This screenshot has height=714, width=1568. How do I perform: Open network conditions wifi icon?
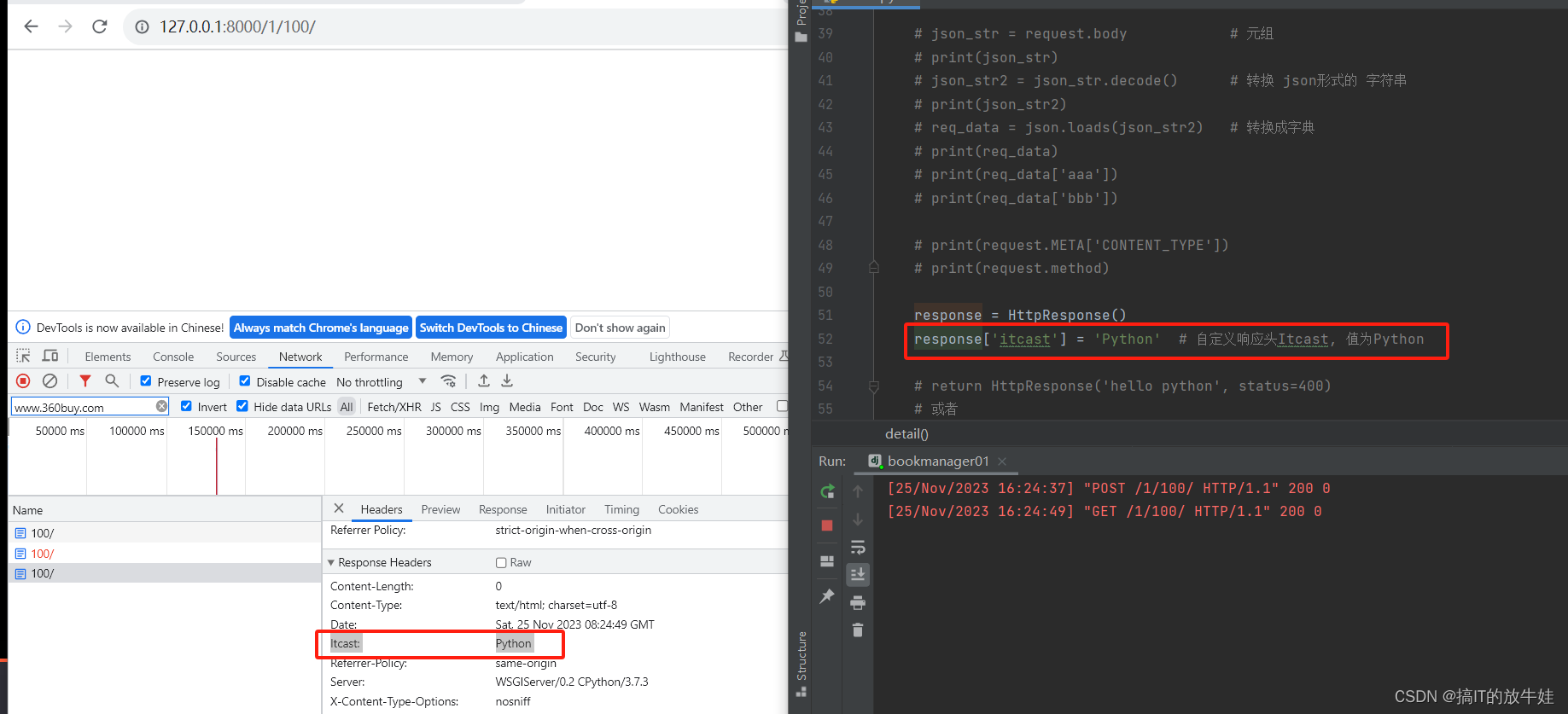point(448,381)
